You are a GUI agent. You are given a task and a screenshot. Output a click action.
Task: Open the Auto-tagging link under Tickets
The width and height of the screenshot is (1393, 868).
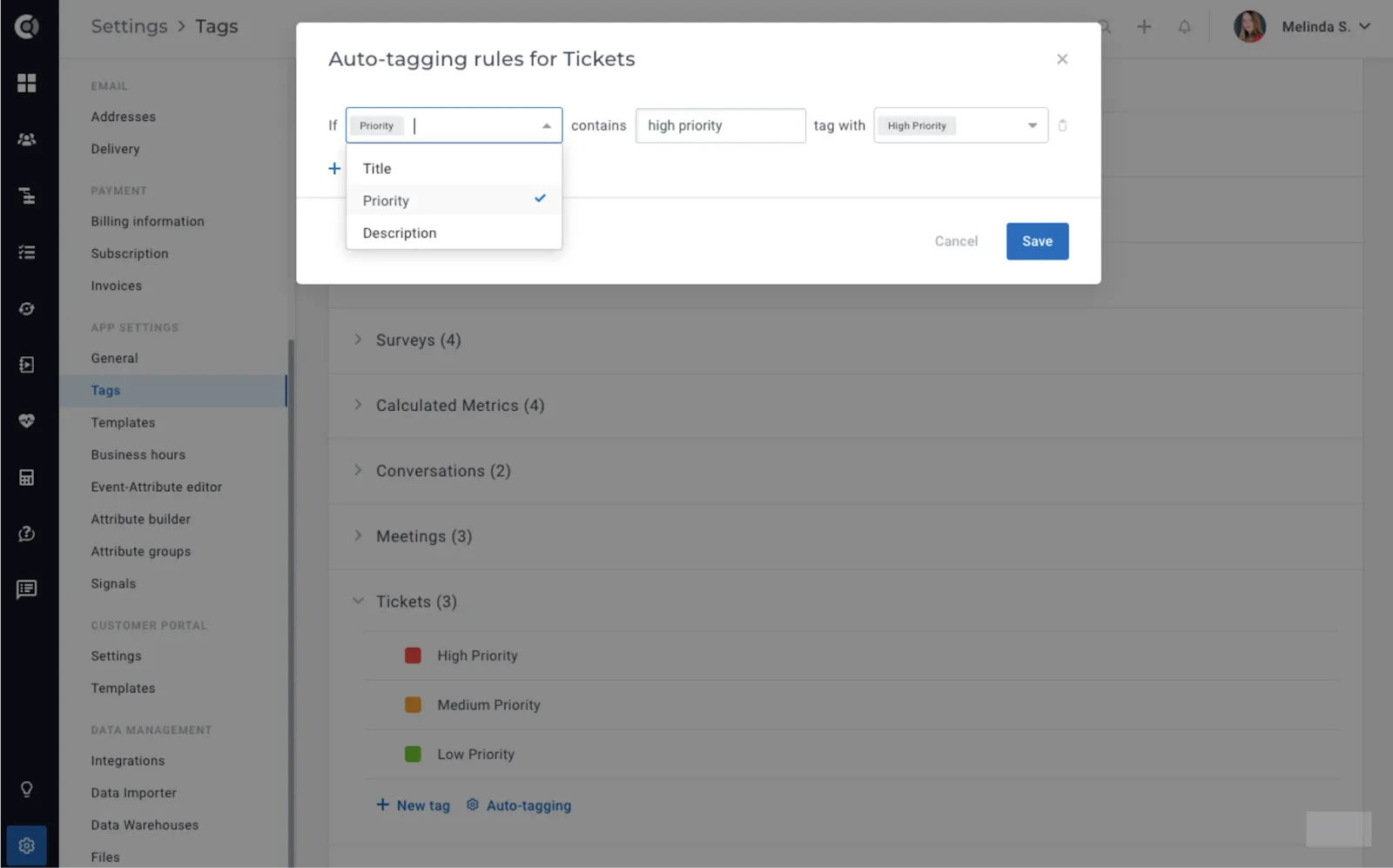[519, 805]
